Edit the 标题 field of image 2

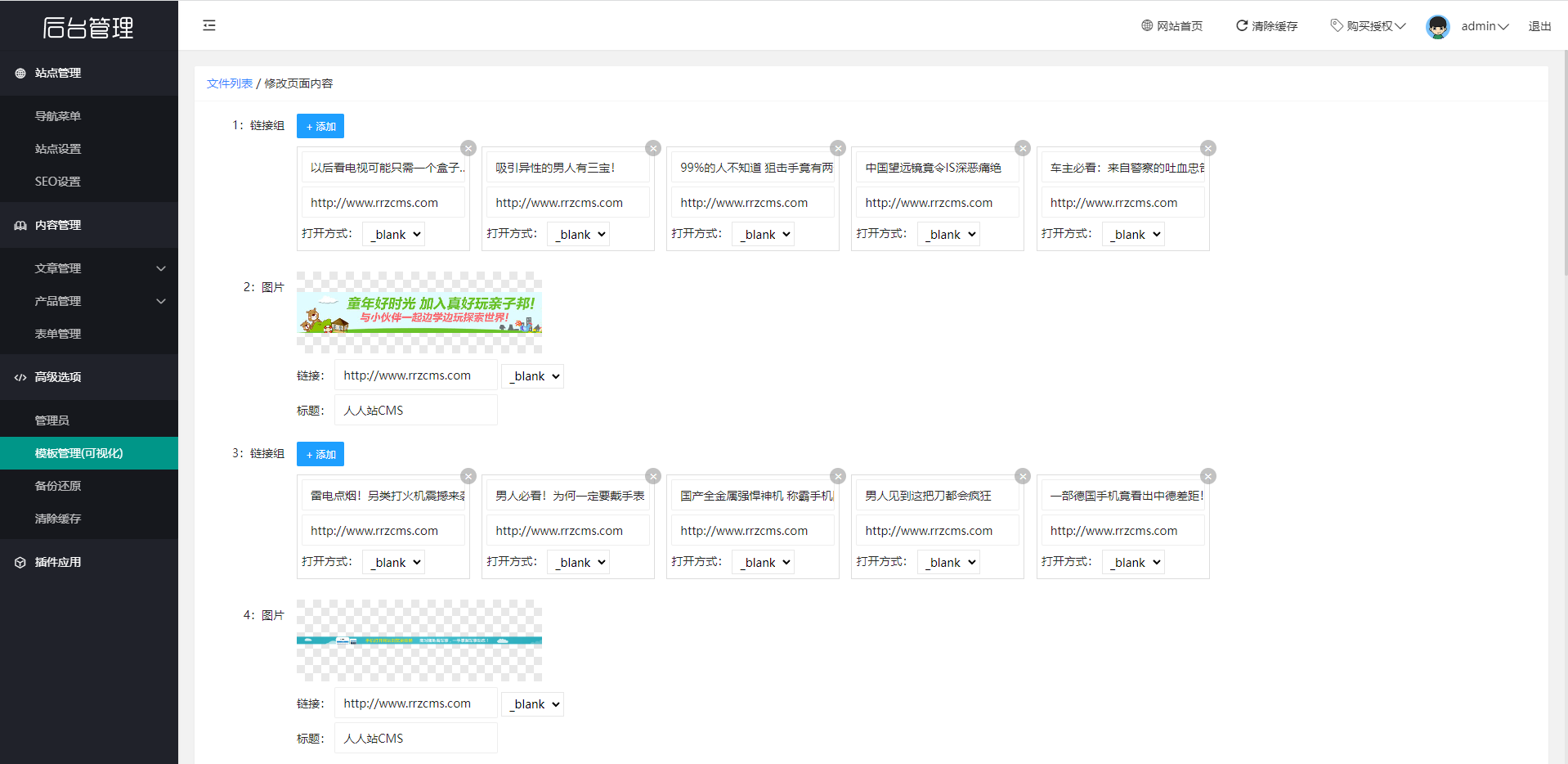415,410
